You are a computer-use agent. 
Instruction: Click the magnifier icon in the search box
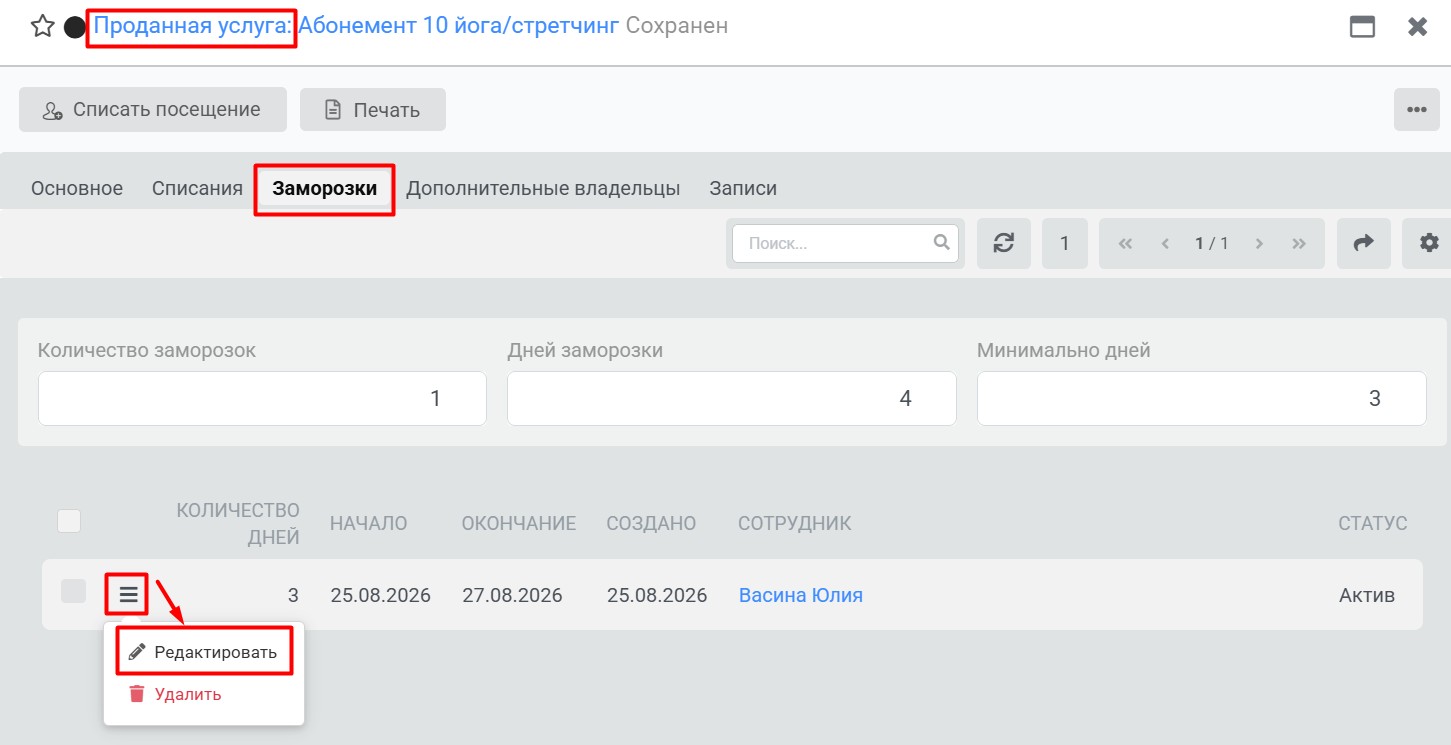[941, 242]
